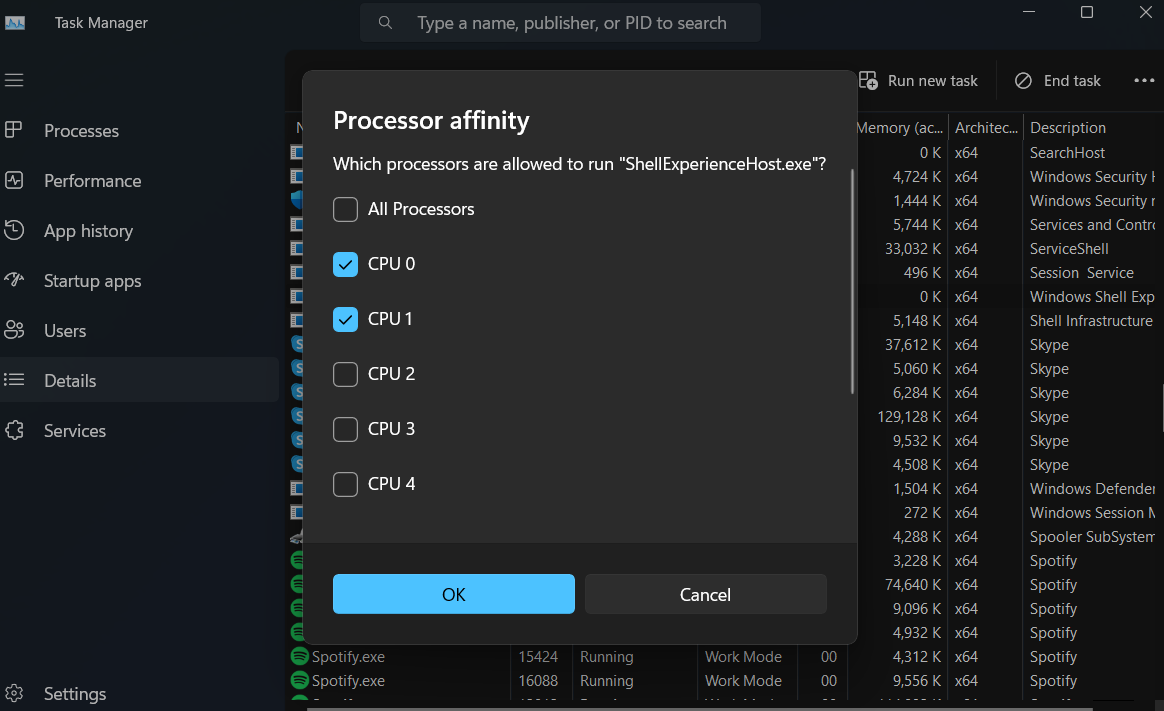Click the End task button
This screenshot has height=711, width=1164.
1057,80
